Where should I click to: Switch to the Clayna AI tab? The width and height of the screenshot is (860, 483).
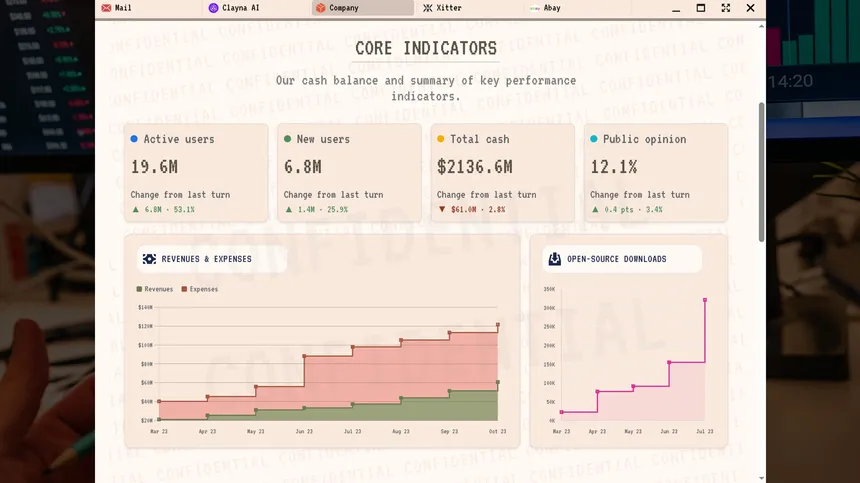coord(257,8)
